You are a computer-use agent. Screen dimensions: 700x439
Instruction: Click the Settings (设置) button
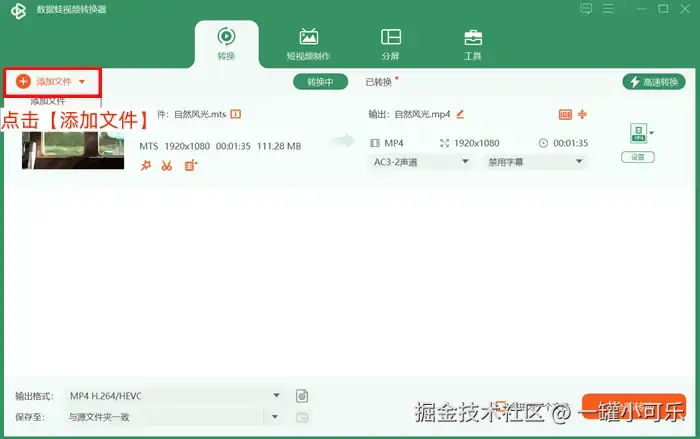(638, 157)
